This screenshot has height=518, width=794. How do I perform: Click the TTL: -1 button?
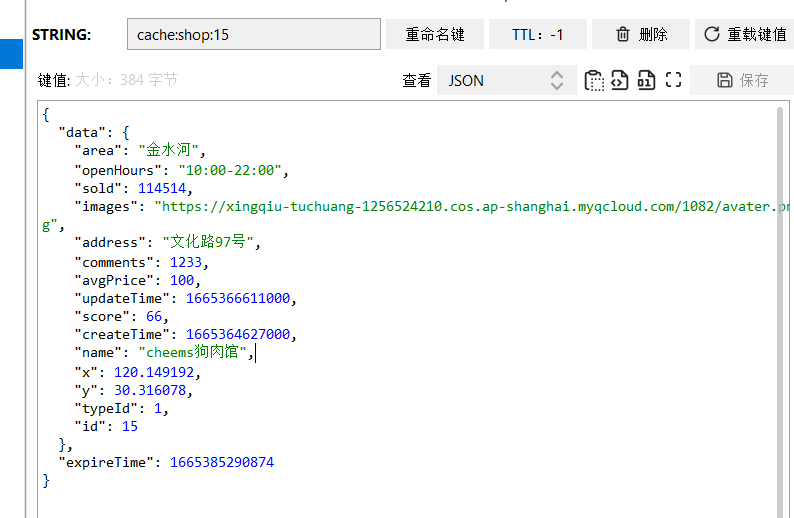(x=537, y=34)
